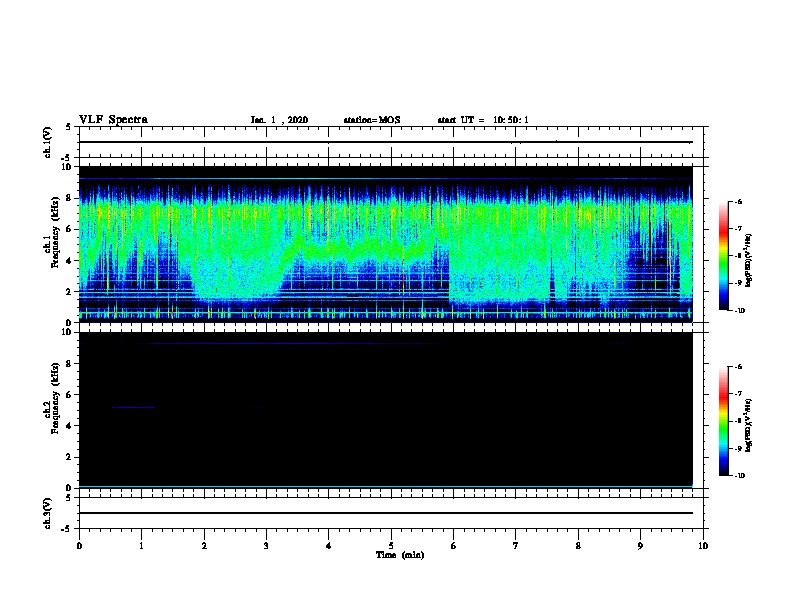Screen dimensions: 792x612
Task: Click the ch.2 spectrogram color scale bar
Action: 723,421
